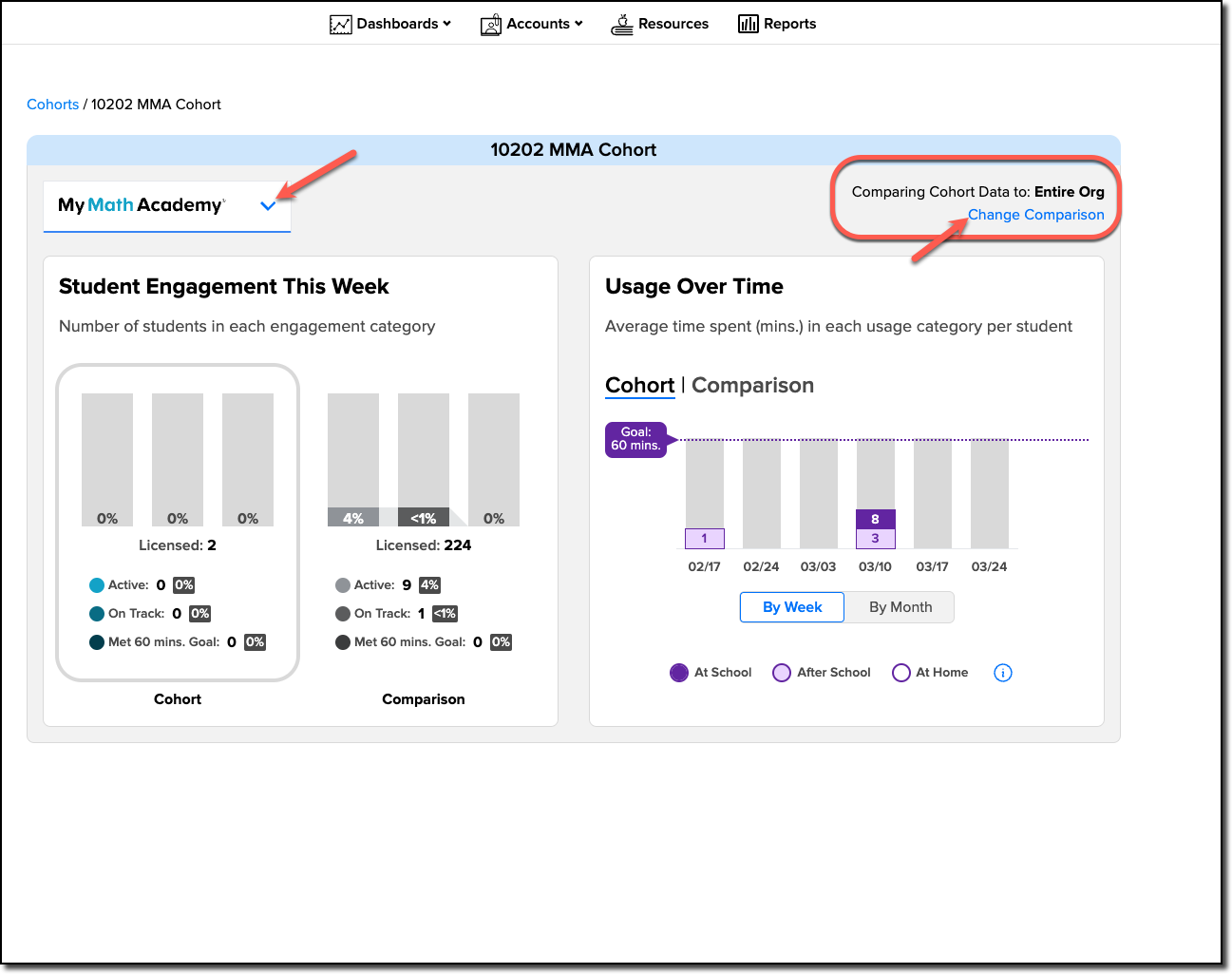Click the 03/03 week bar
1232x974 pixels.
(819, 494)
